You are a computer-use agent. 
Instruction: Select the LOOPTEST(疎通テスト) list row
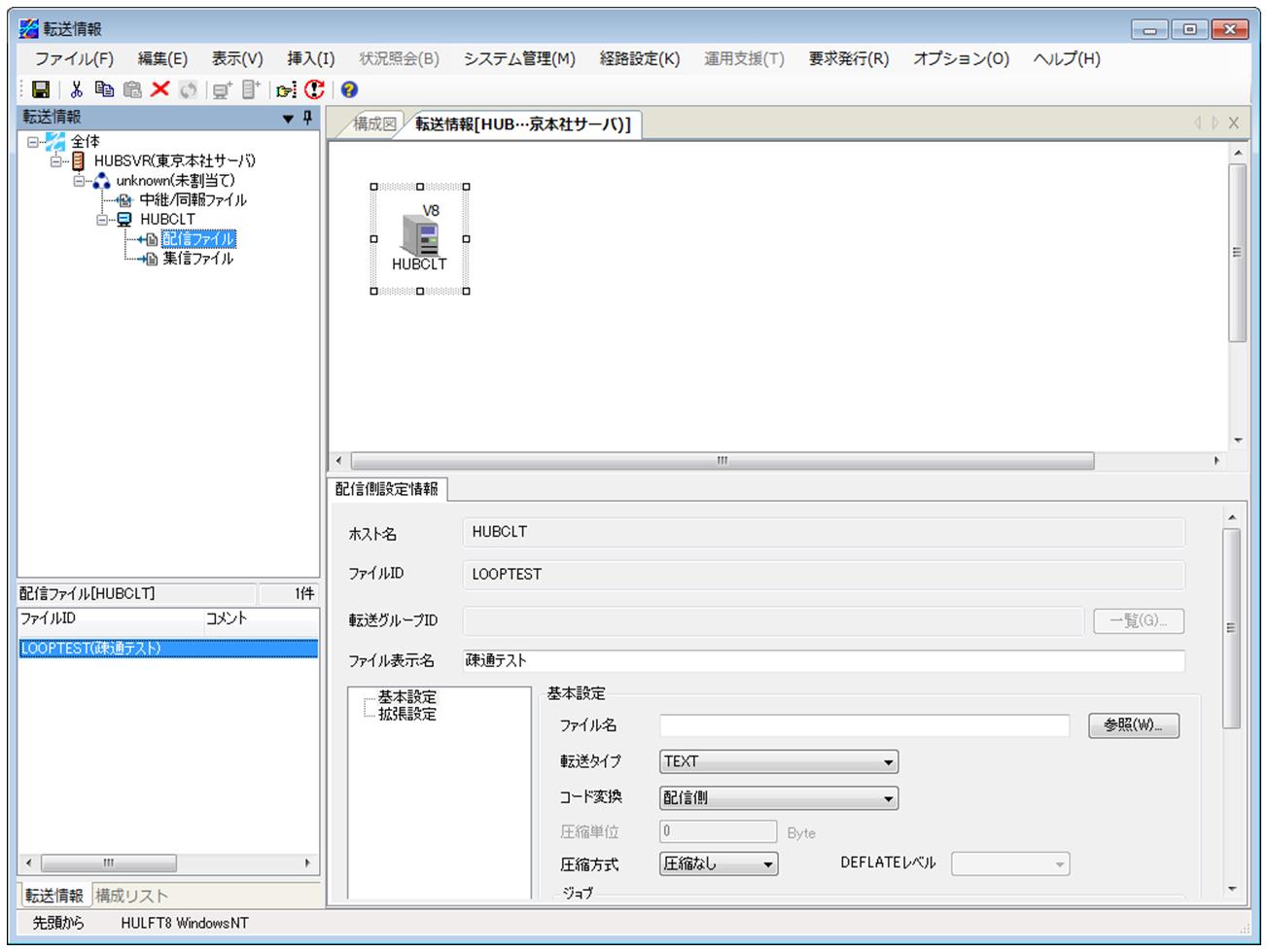pos(168,649)
